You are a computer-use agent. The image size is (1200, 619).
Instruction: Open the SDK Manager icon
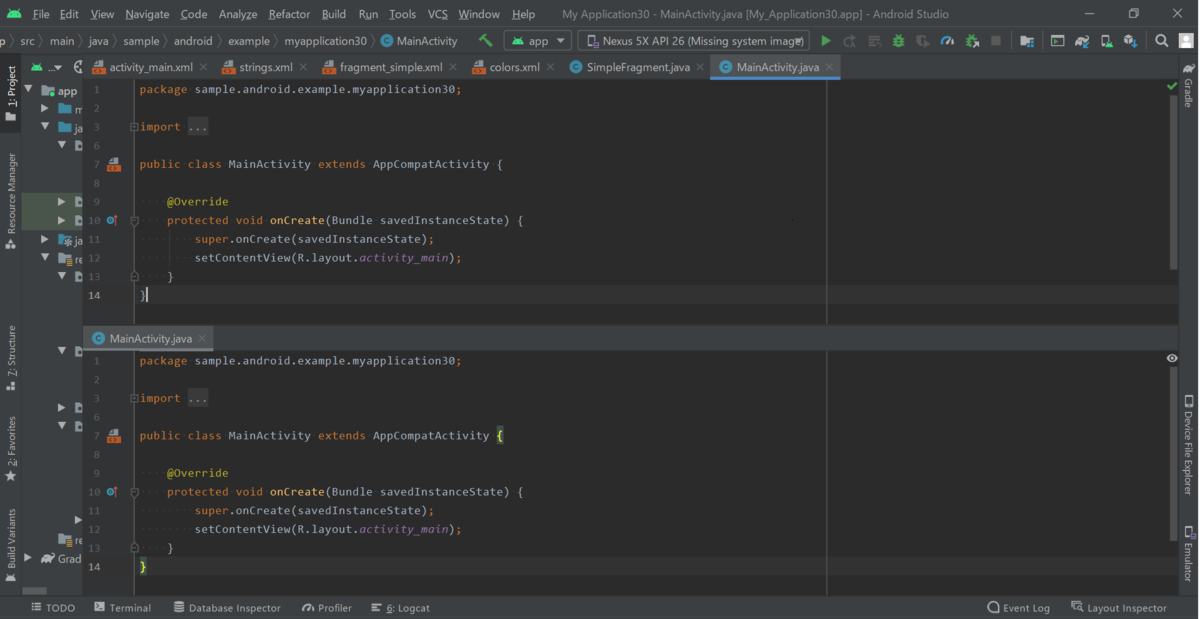point(1130,41)
